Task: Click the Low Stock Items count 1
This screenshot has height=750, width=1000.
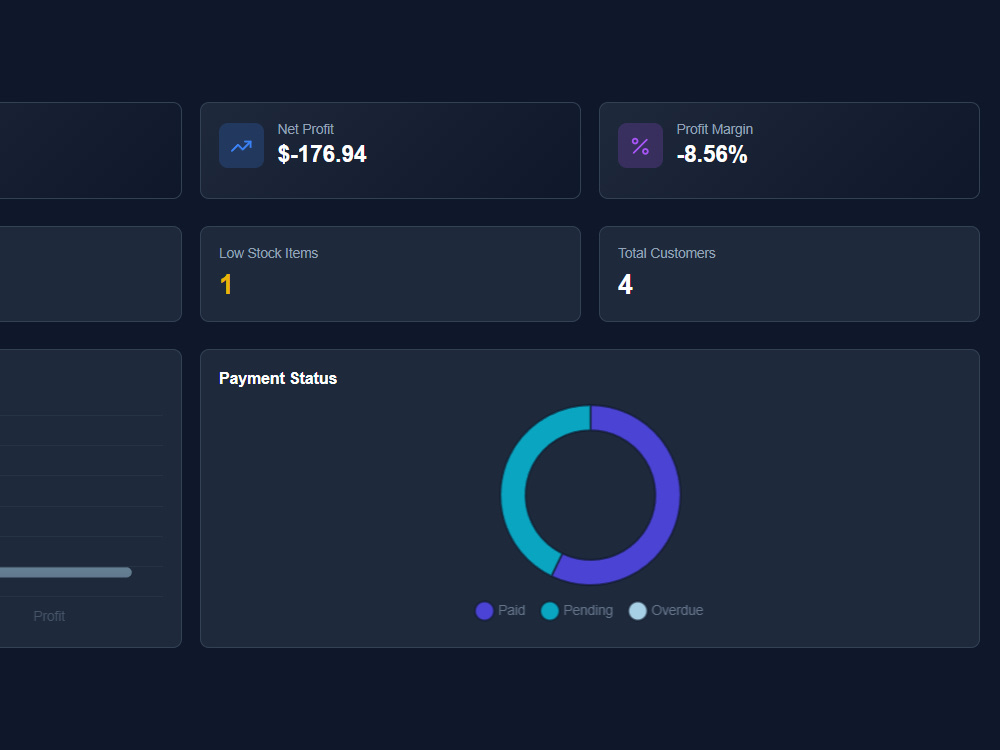Action: tap(226, 284)
